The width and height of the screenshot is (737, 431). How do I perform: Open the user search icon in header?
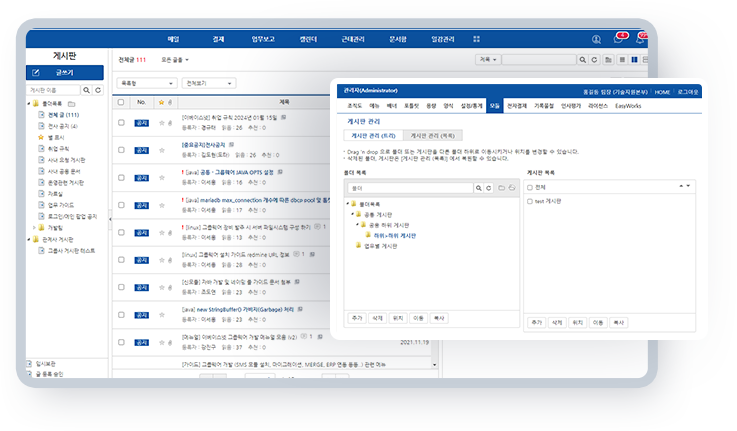tap(596, 39)
